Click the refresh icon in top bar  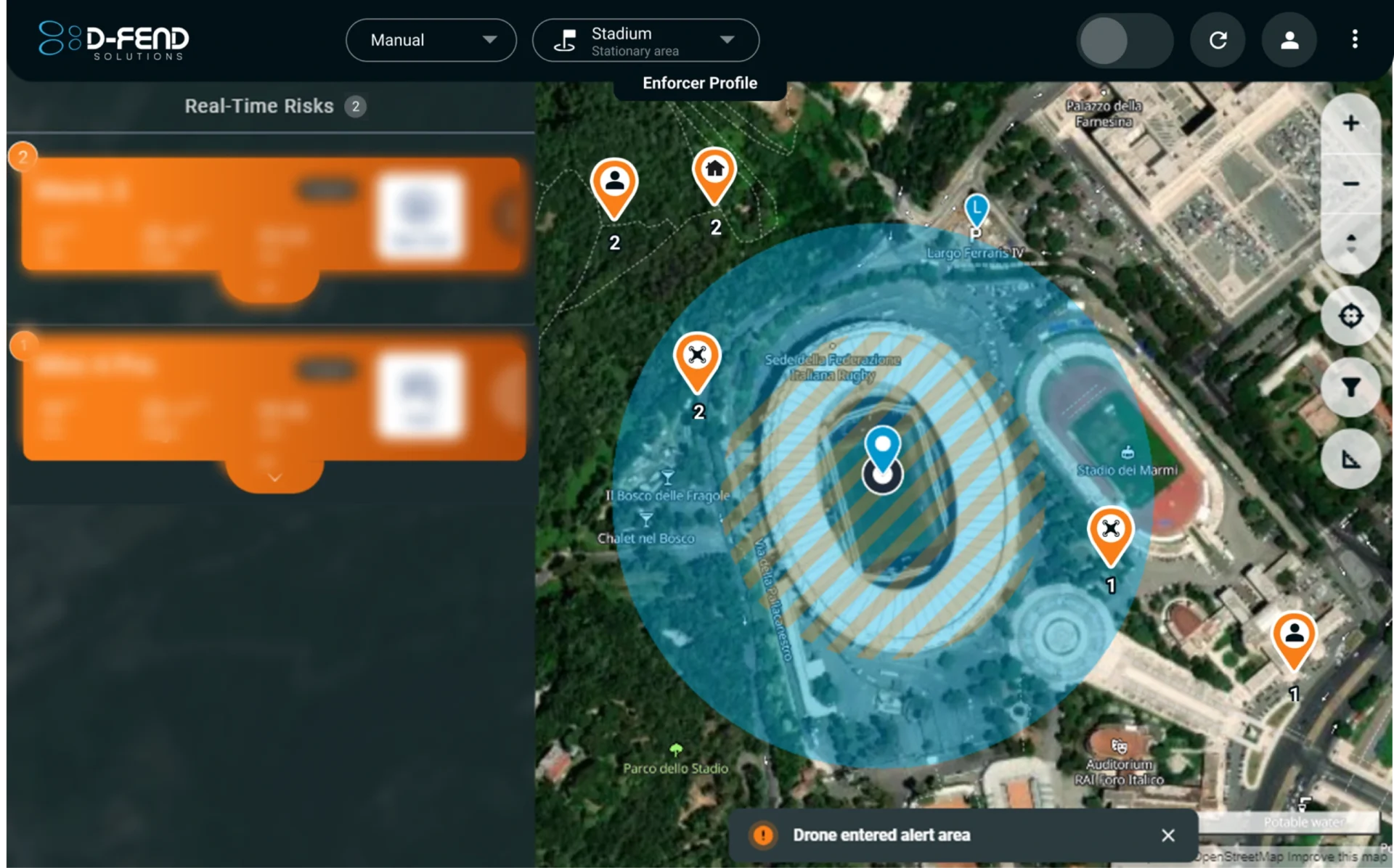(1218, 40)
